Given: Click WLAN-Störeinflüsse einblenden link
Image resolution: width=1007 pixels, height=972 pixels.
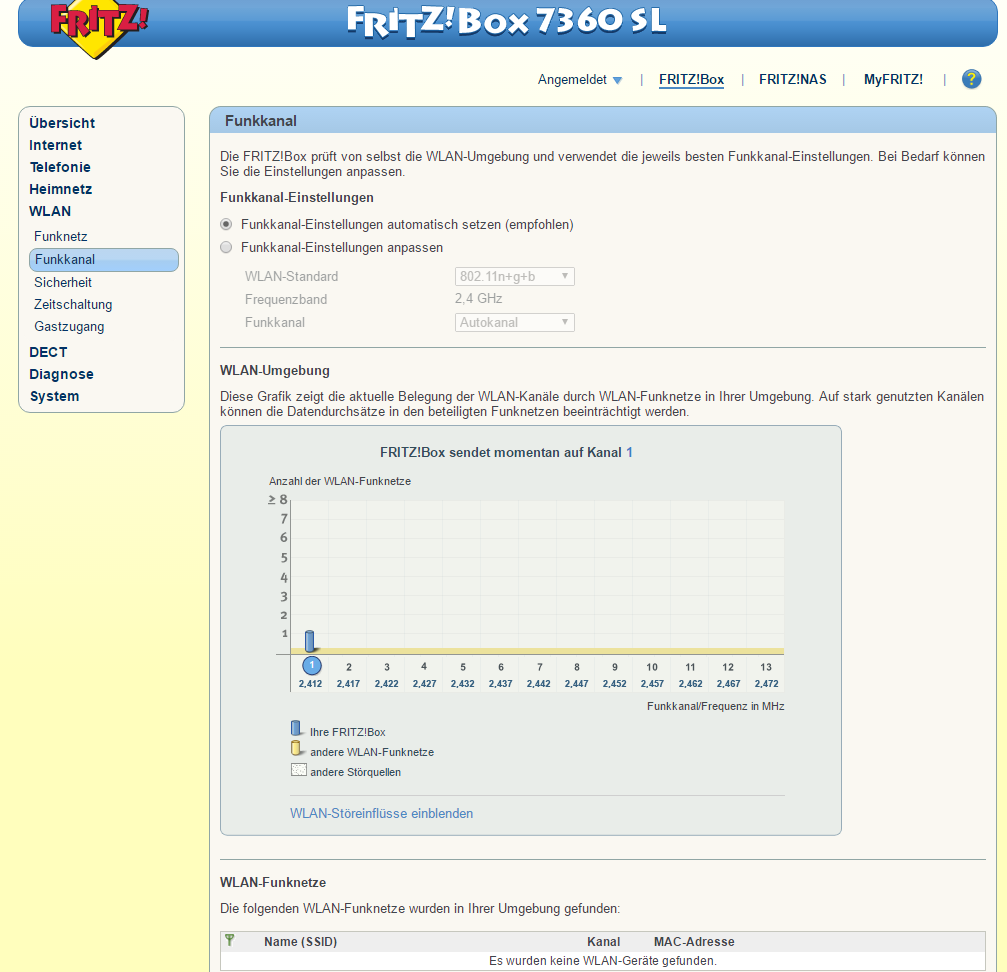Looking at the screenshot, I should [381, 813].
